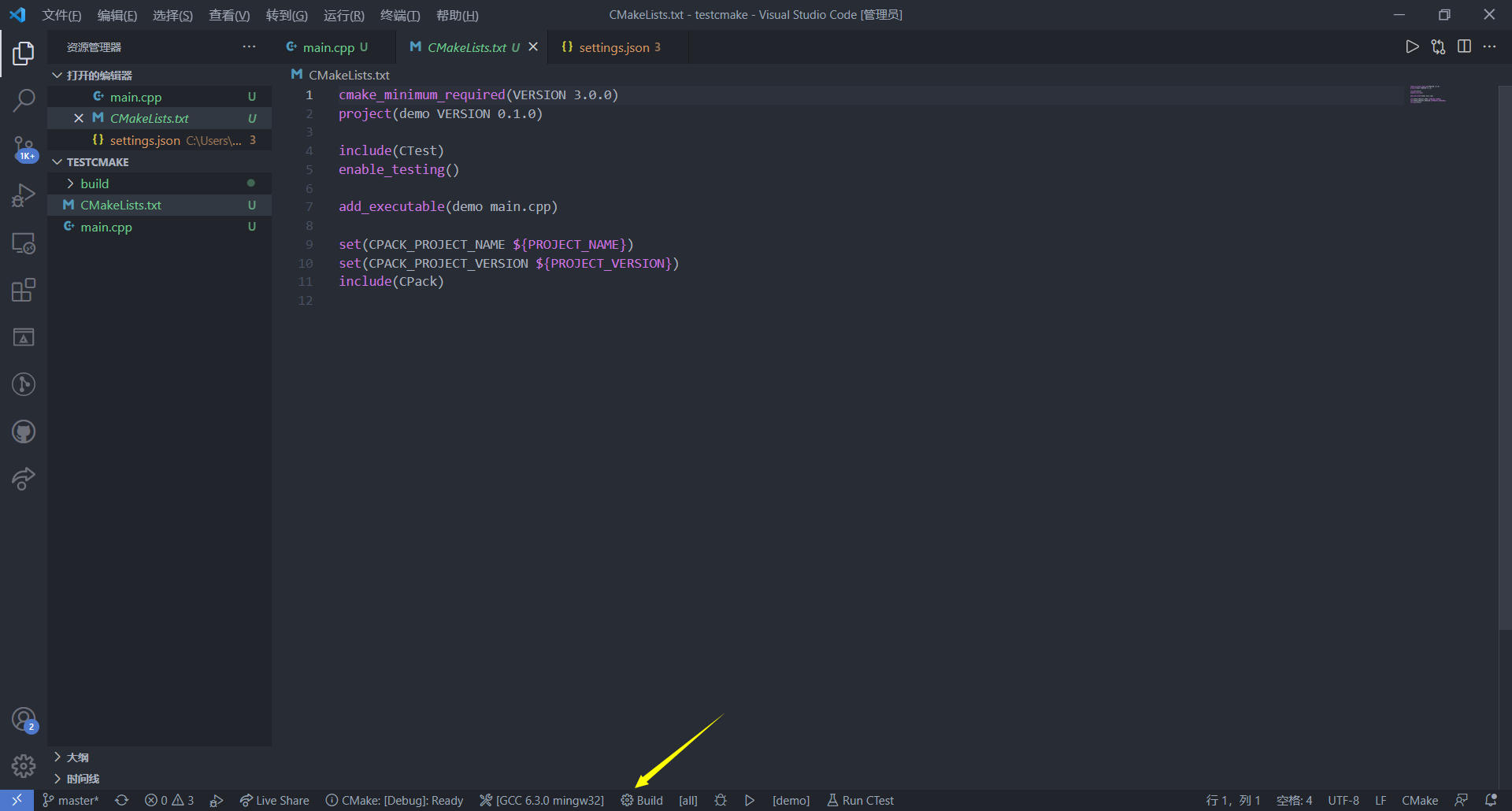Switch to the settings.json editor tab

[619, 47]
